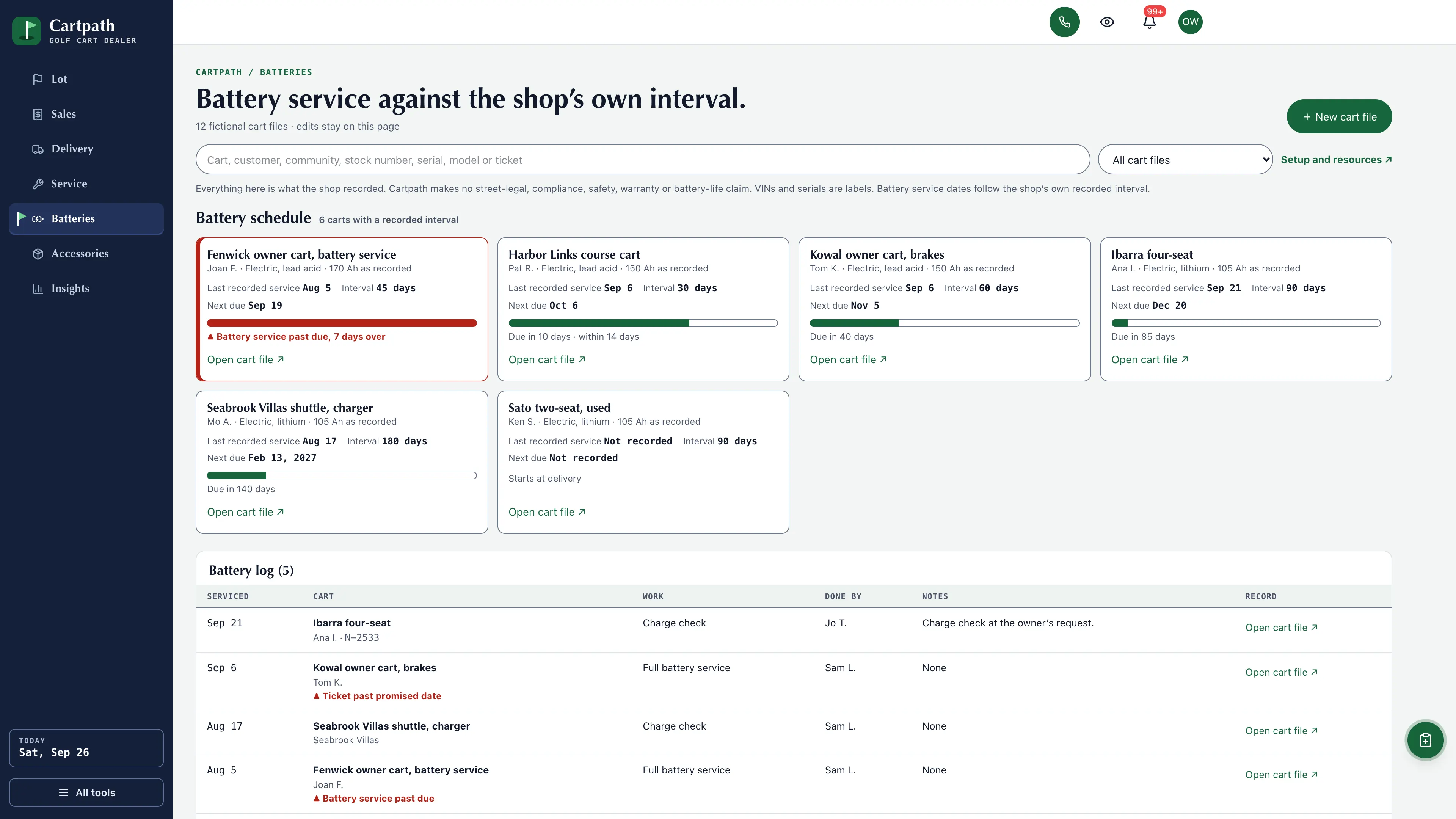The height and width of the screenshot is (819, 1456).
Task: Toggle the eye view icon in header
Action: point(1107,22)
